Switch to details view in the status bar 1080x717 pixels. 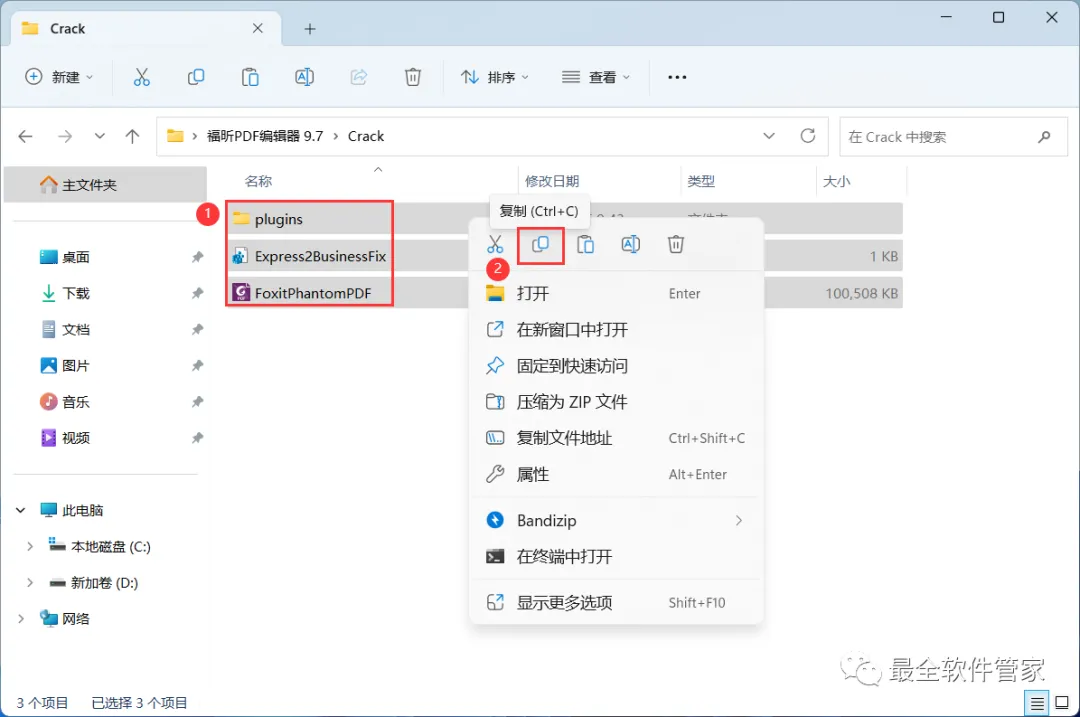pos(1037,703)
